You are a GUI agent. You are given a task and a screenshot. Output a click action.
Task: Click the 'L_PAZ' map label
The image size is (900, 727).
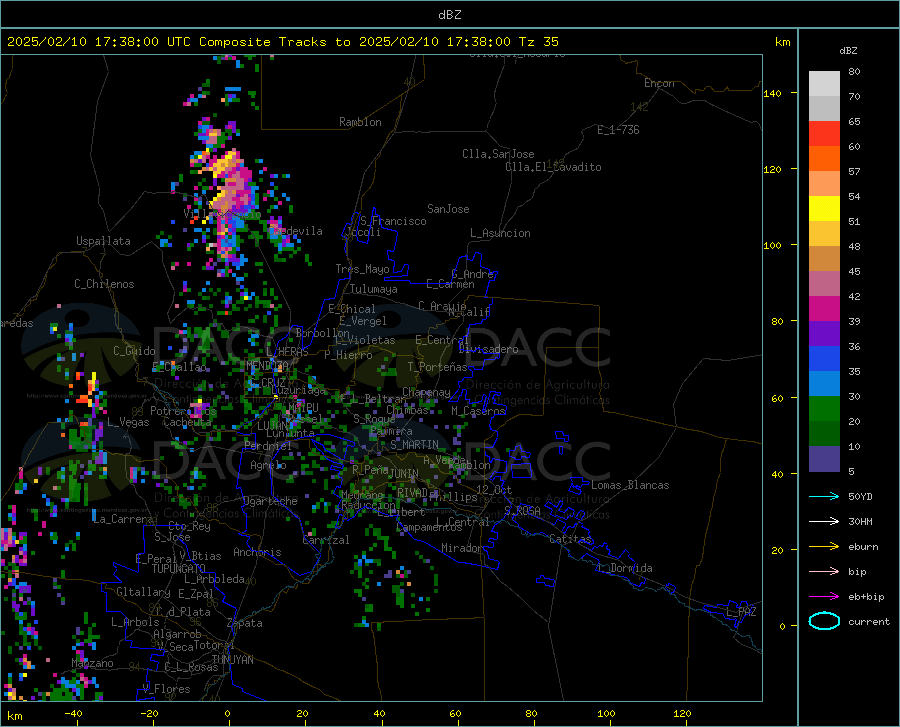pos(741,612)
